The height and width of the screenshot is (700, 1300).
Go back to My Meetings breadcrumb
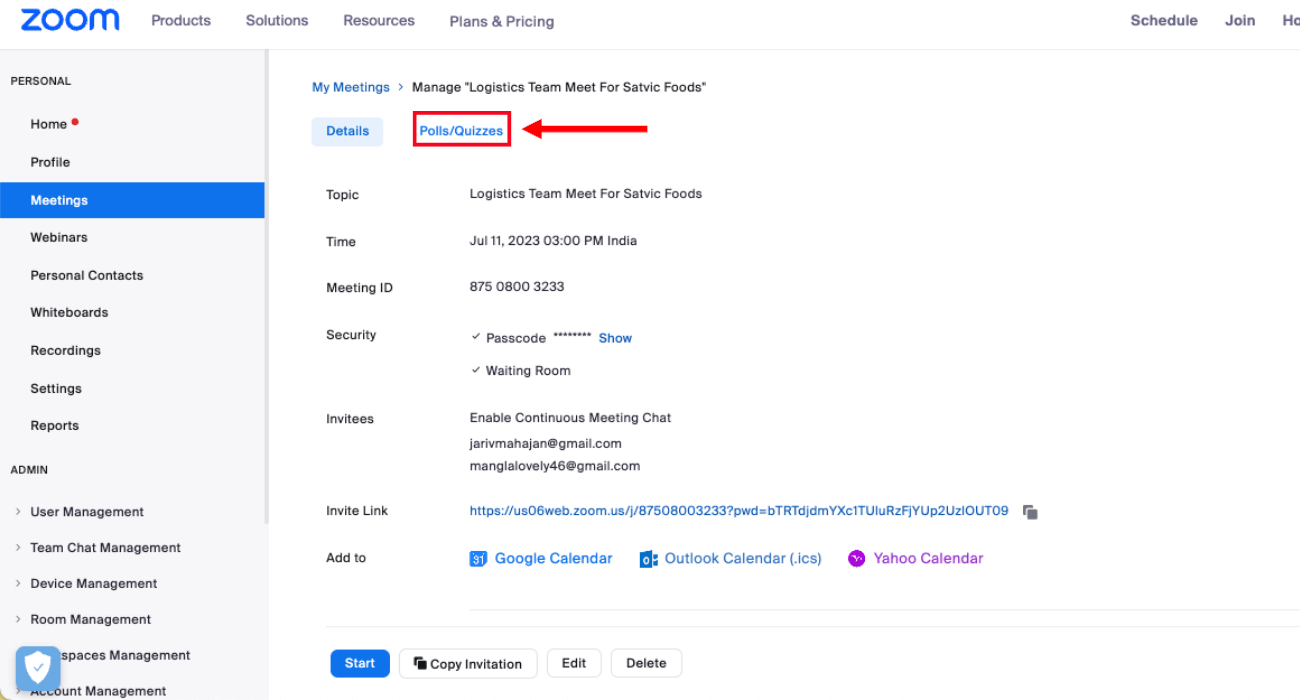click(351, 87)
